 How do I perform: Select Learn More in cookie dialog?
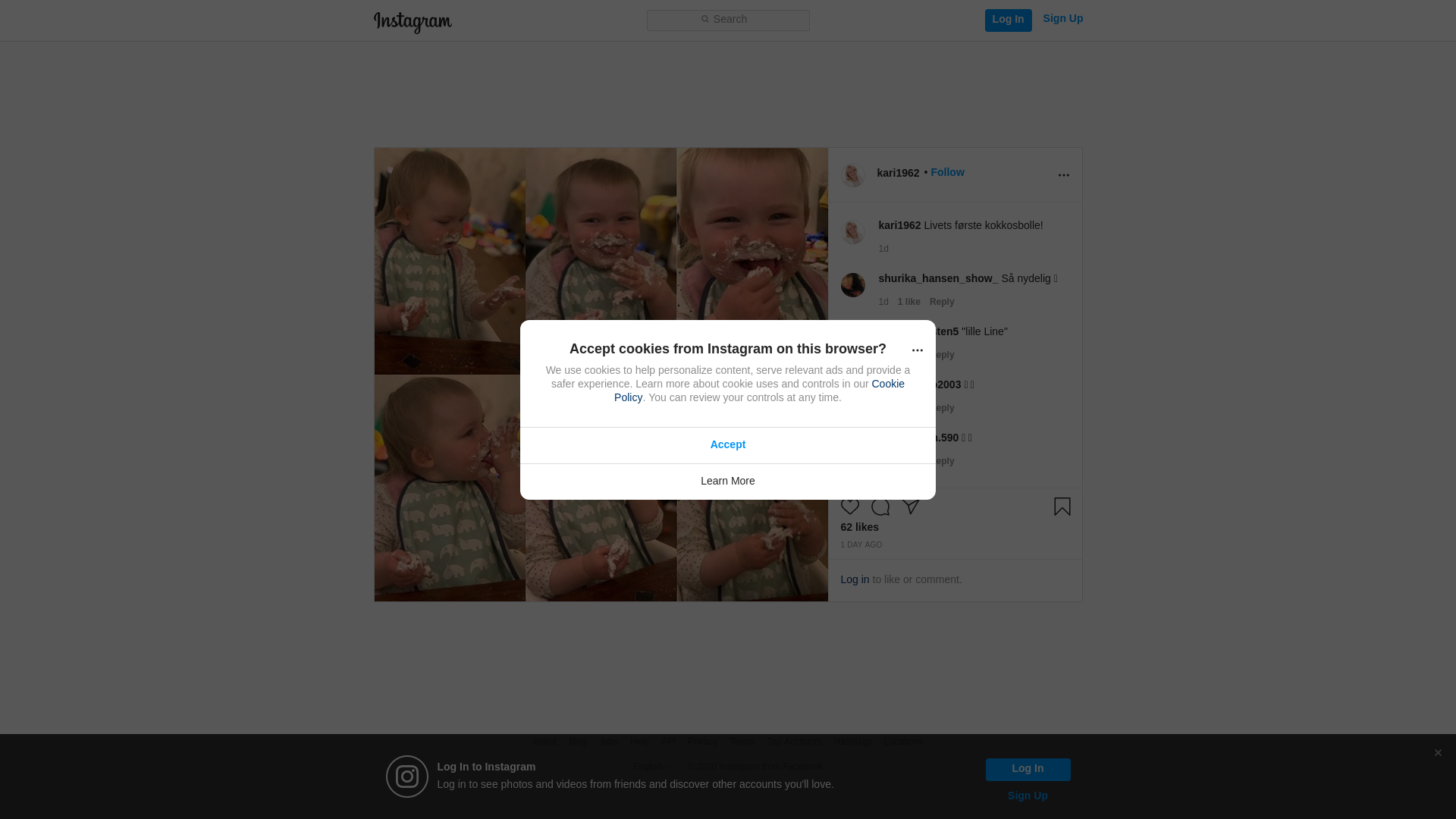[x=728, y=482]
